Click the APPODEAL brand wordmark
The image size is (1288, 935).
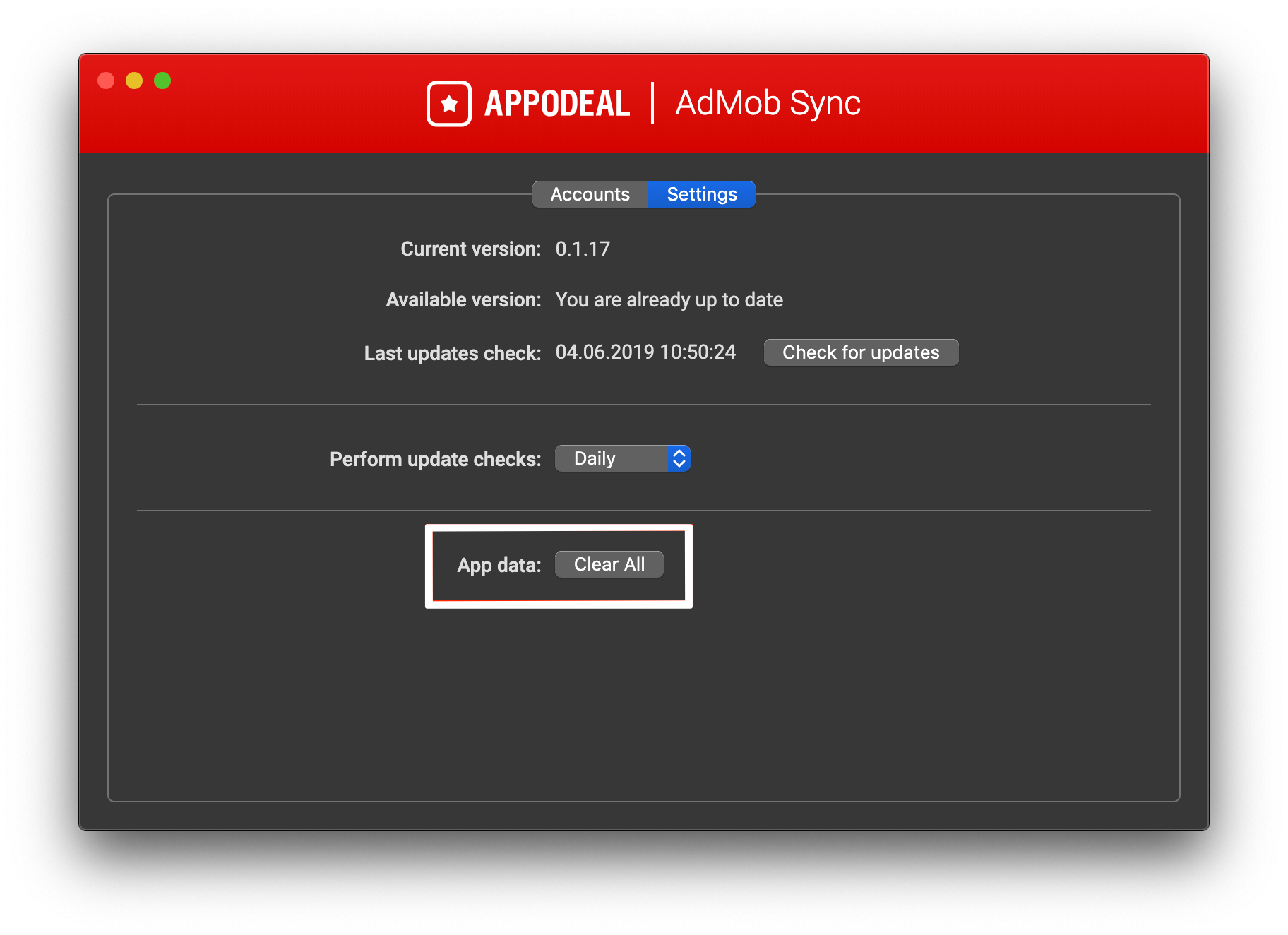(x=556, y=104)
